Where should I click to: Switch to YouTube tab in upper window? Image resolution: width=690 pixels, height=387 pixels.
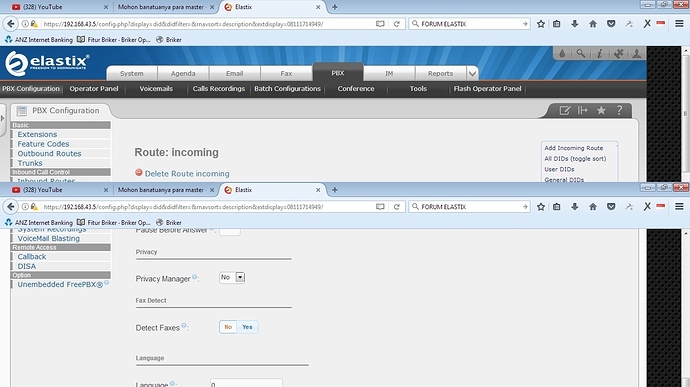point(59,7)
